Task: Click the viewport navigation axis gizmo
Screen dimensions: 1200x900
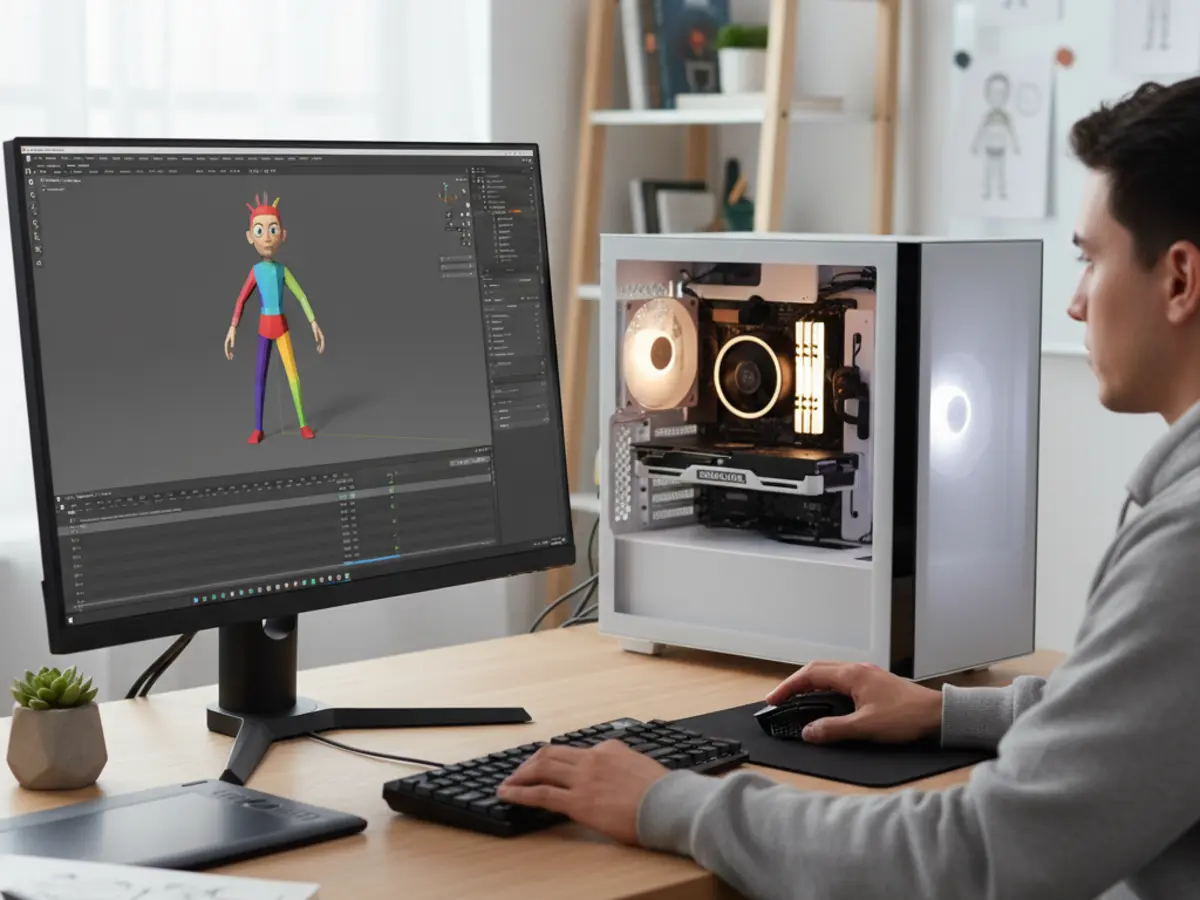Action: coord(447,193)
